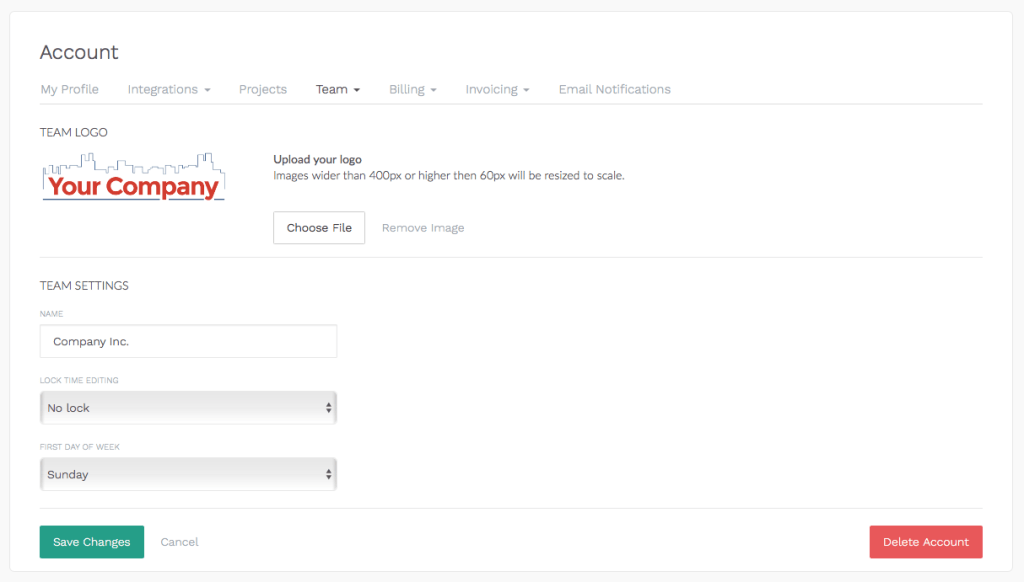Expand the Team dropdown menu
This screenshot has width=1024, height=582.
[x=337, y=89]
